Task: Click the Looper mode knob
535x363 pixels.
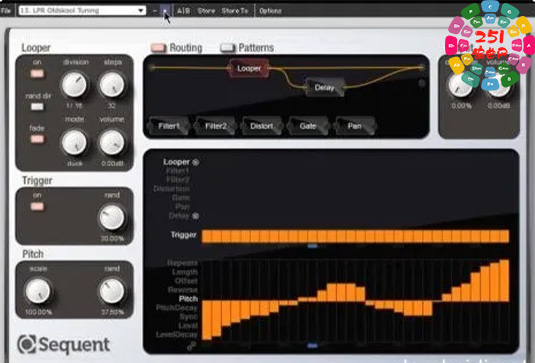Action: tap(74, 142)
